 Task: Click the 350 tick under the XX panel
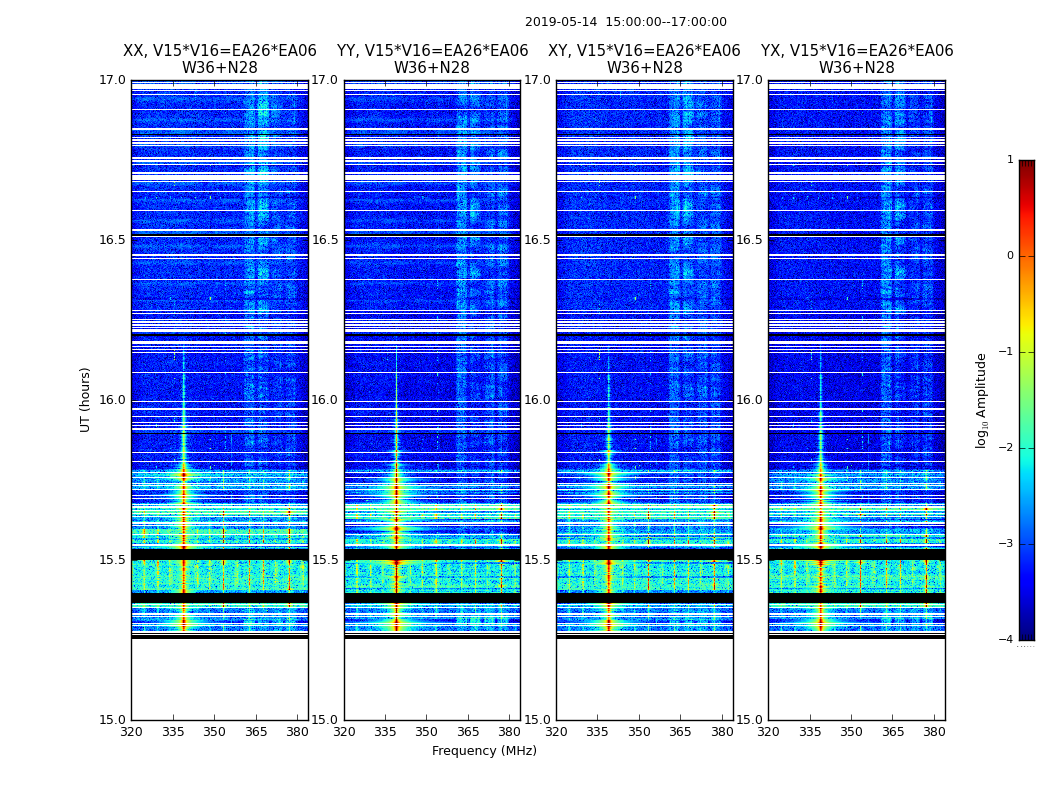214,732
